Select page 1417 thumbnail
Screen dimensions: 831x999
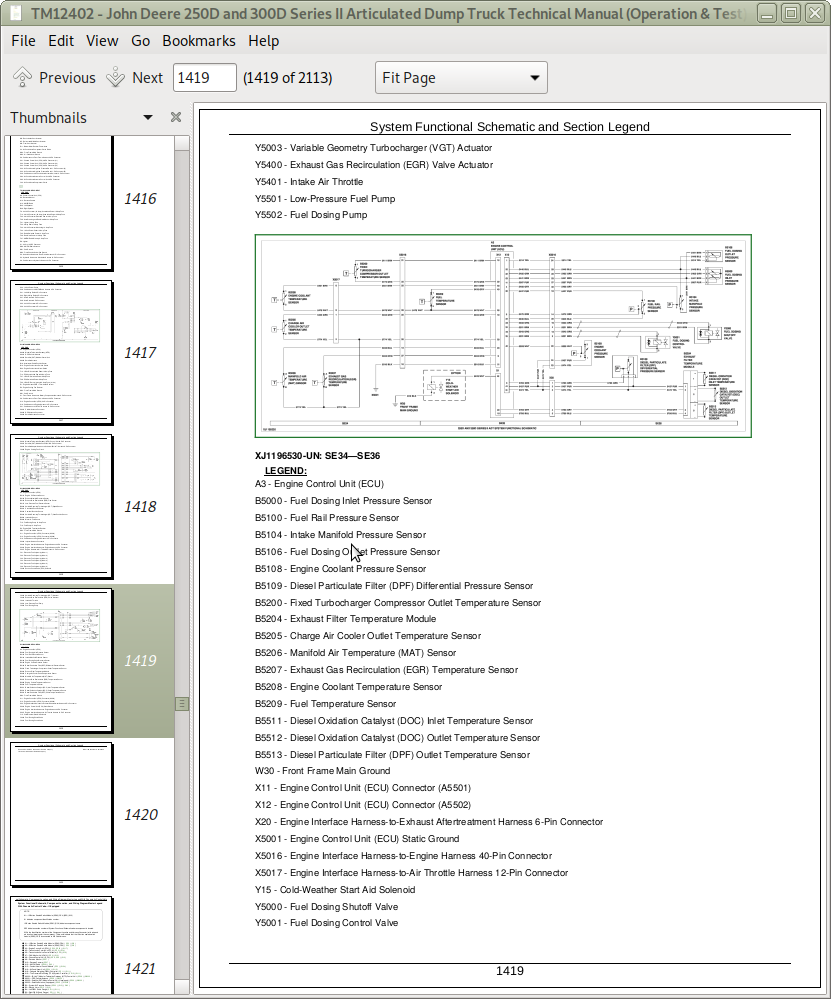pyautogui.click(x=61, y=352)
